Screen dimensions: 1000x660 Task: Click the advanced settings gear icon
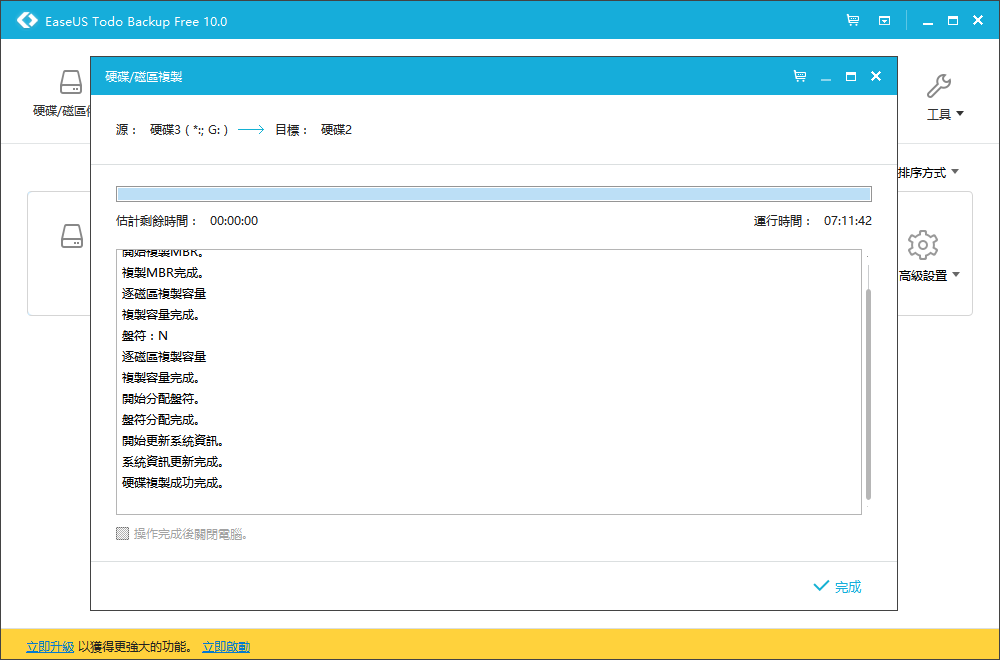point(922,245)
